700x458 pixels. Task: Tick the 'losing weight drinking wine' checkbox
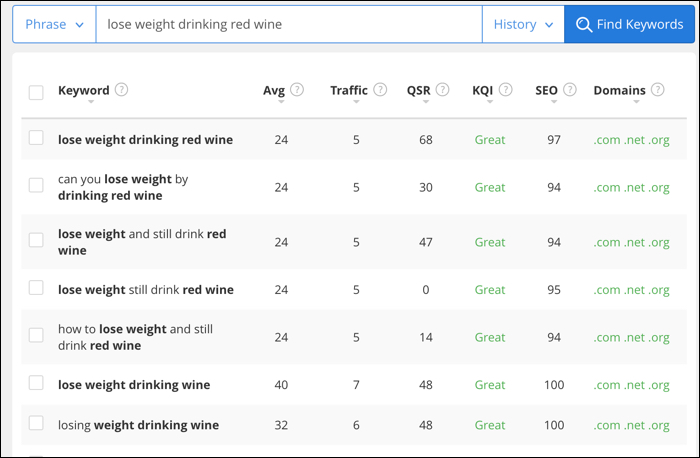coord(36,423)
